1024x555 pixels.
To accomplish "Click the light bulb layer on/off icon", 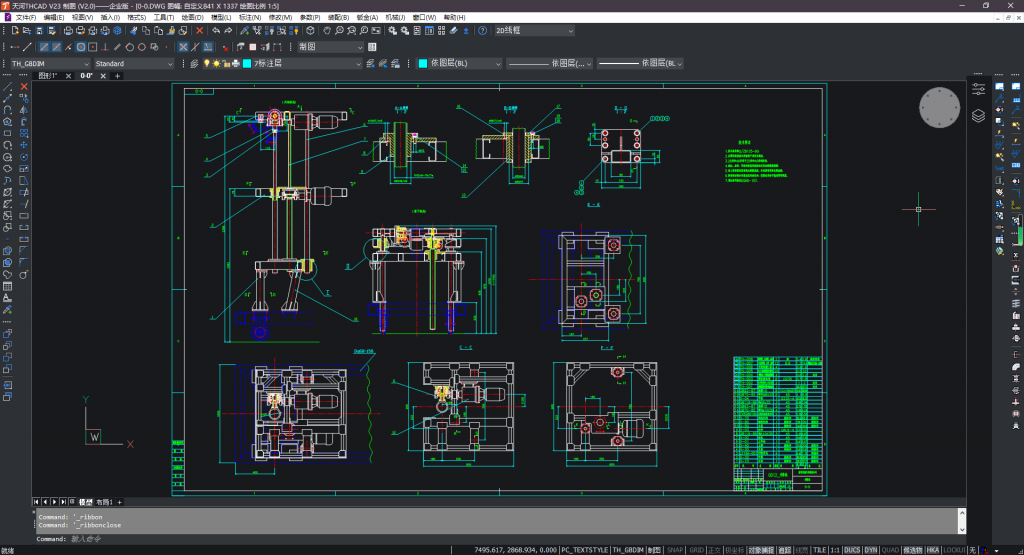I will click(x=207, y=64).
